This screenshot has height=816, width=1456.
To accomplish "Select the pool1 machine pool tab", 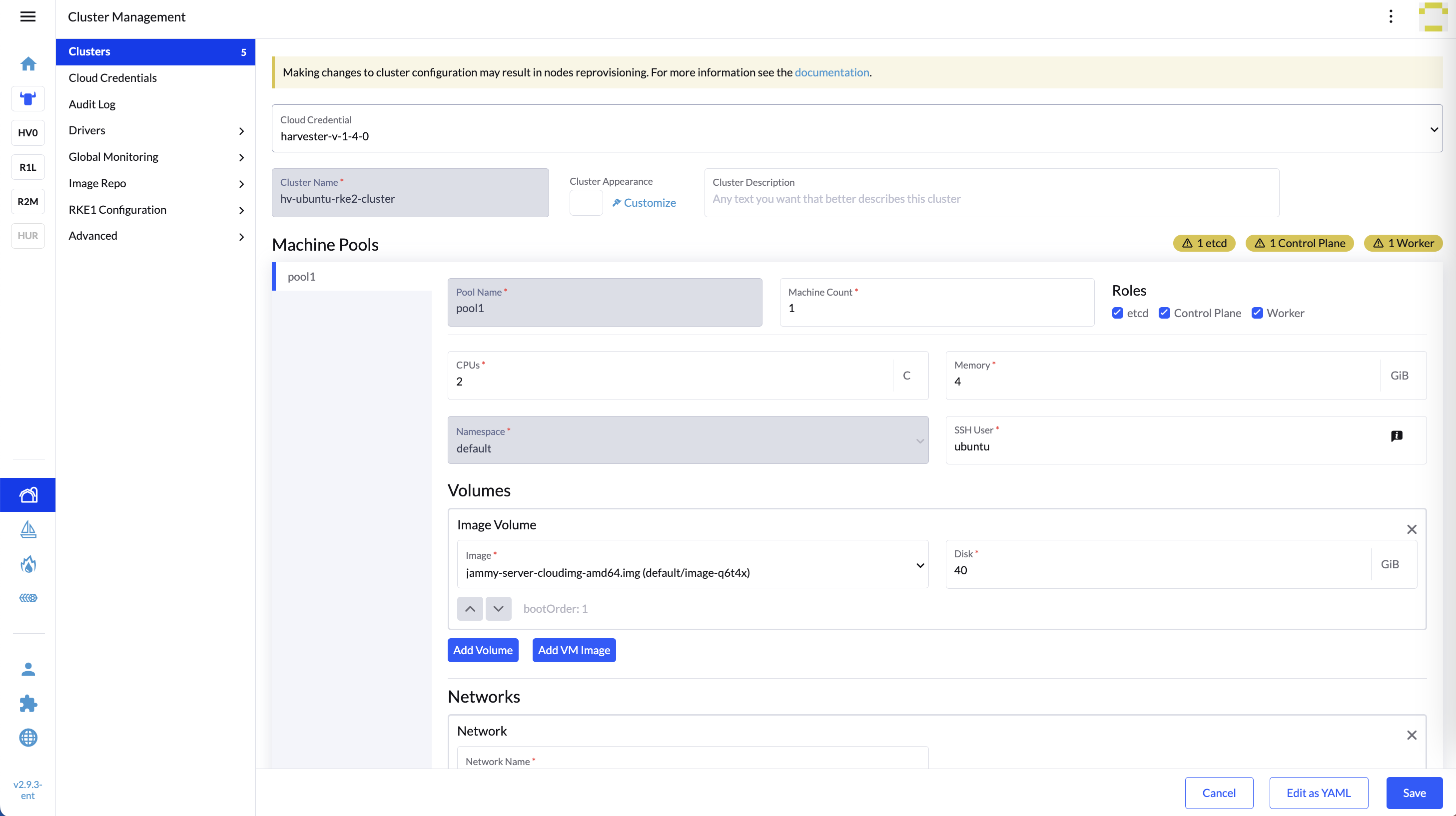I will (301, 276).
